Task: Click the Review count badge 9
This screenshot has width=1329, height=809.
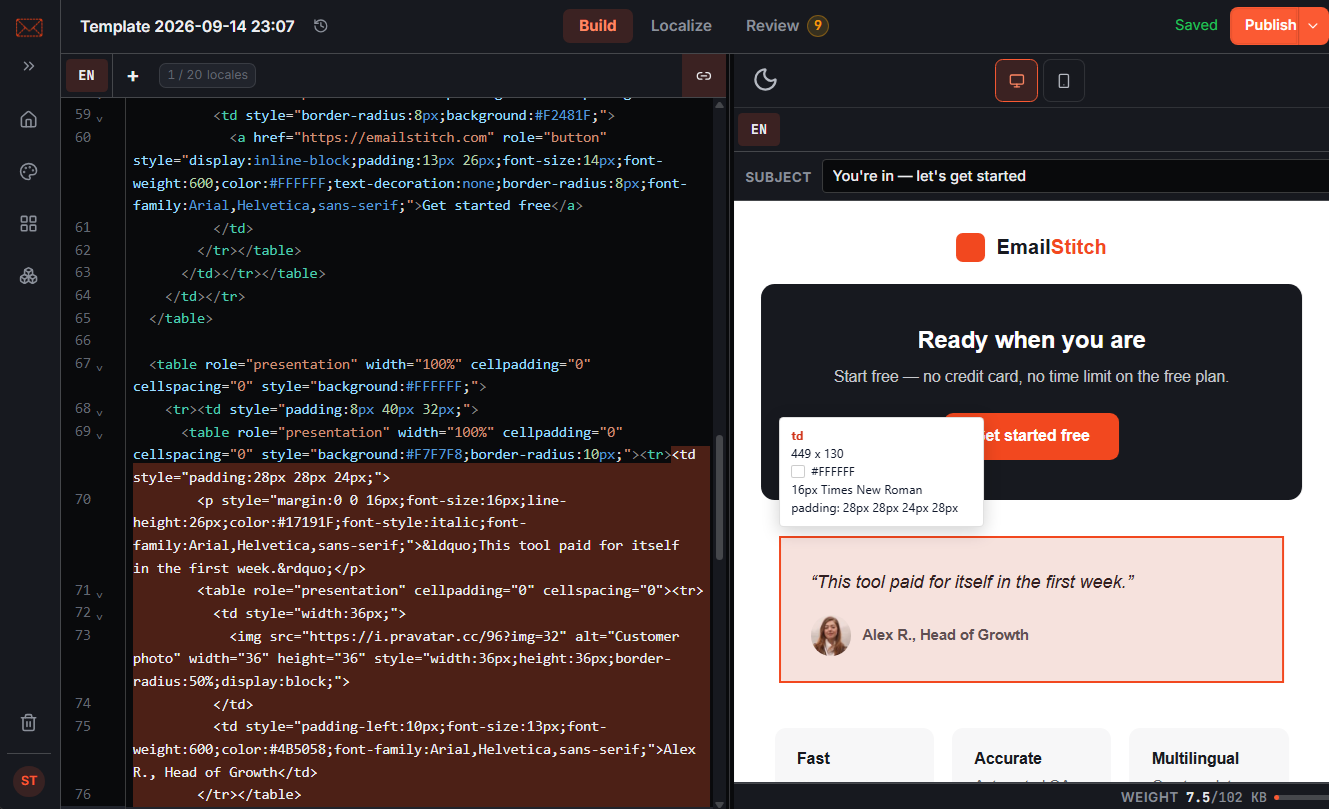Action: pos(818,26)
